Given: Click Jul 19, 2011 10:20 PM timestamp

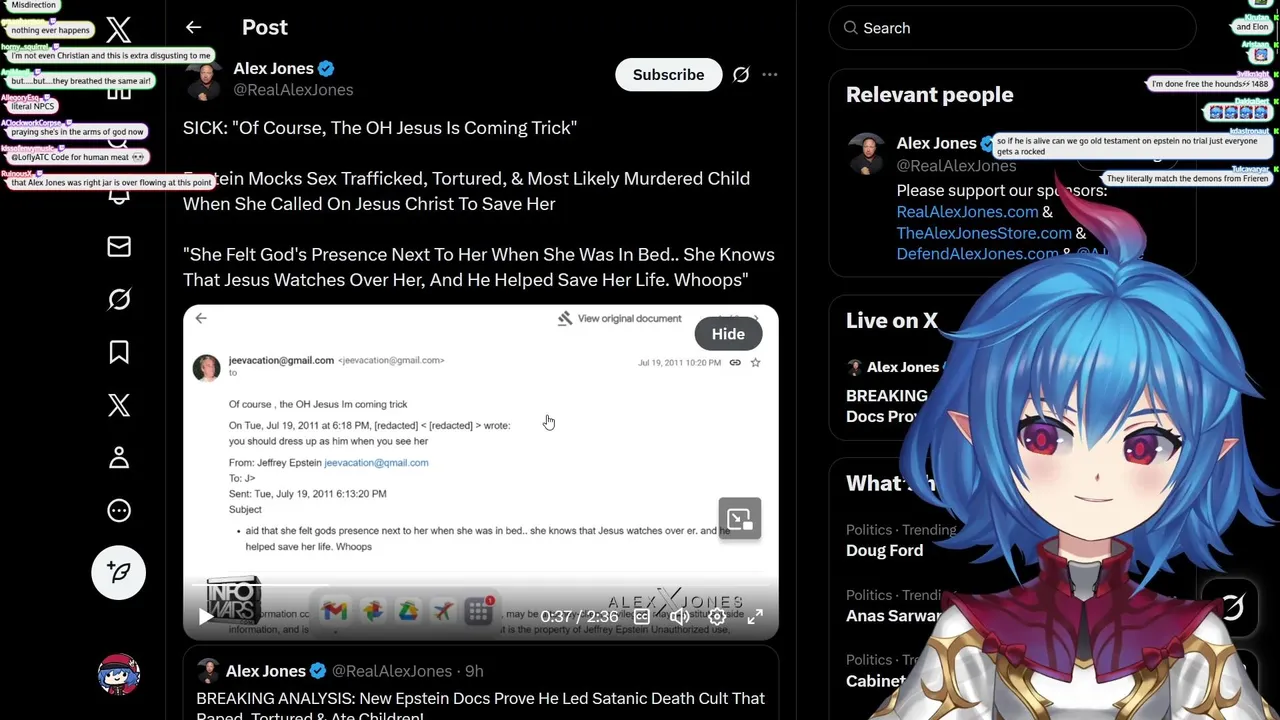Looking at the screenshot, I should pyautogui.click(x=679, y=362).
